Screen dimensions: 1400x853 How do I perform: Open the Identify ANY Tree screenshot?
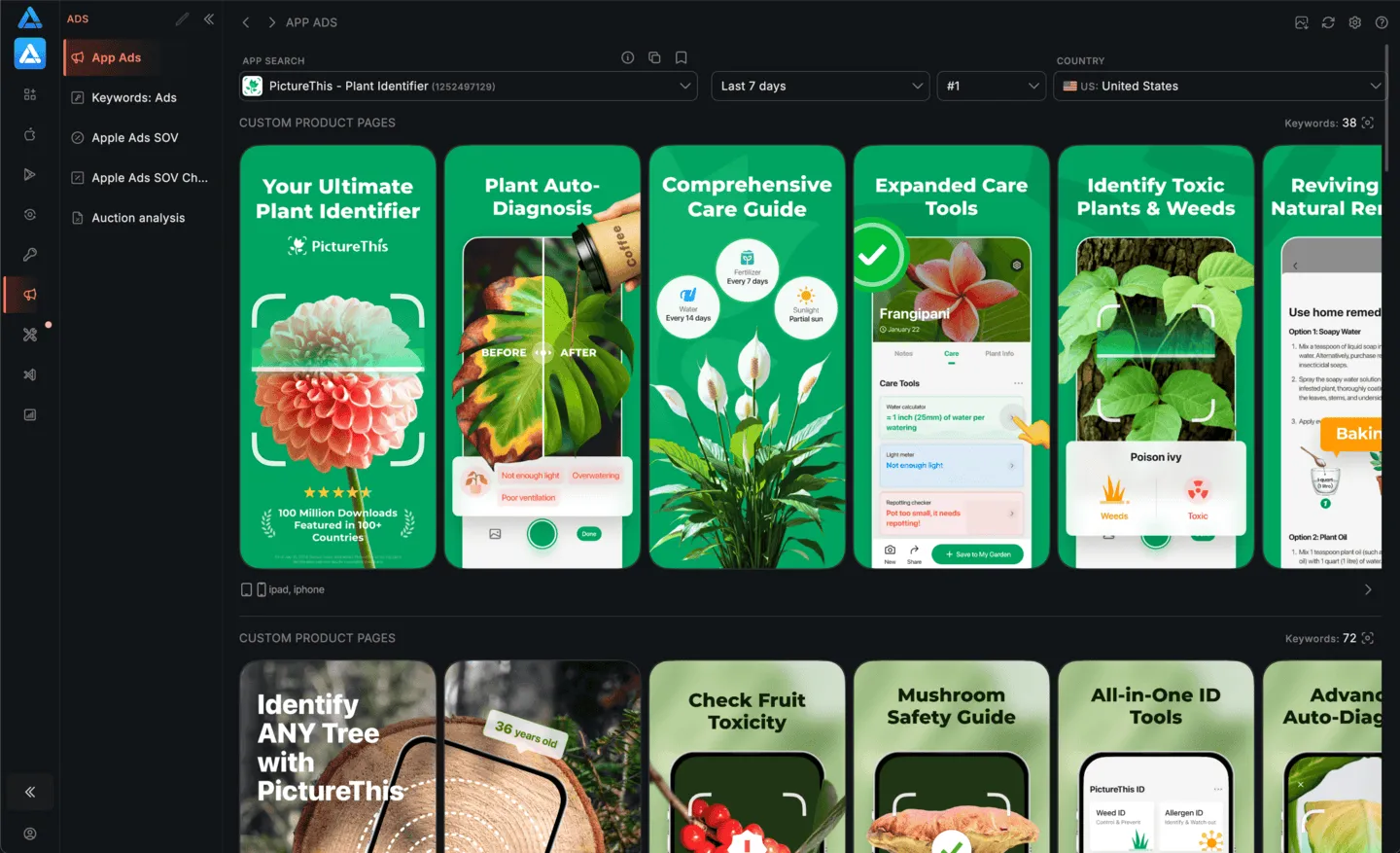(x=337, y=757)
